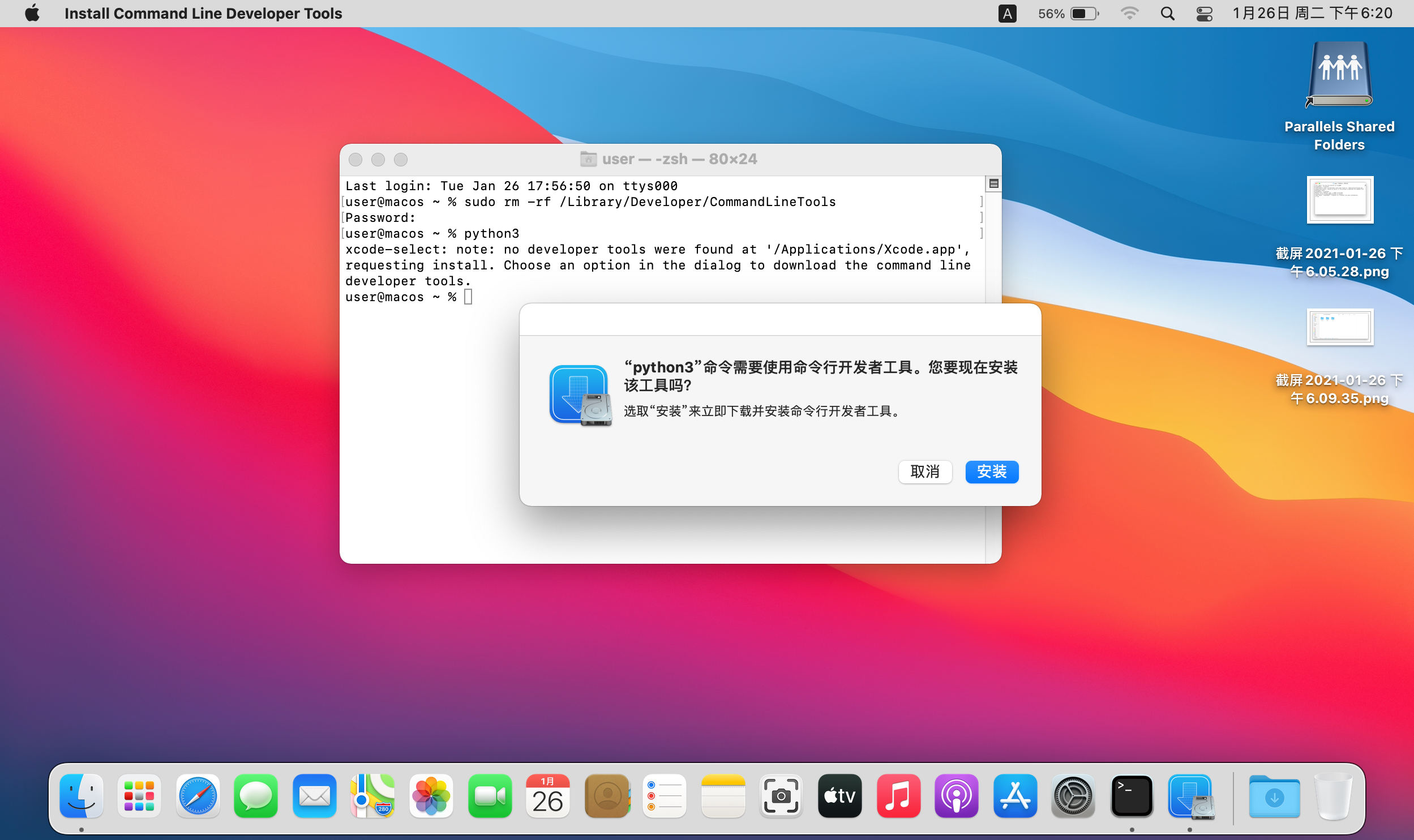Click the Wi-Fi status icon

(x=1130, y=13)
